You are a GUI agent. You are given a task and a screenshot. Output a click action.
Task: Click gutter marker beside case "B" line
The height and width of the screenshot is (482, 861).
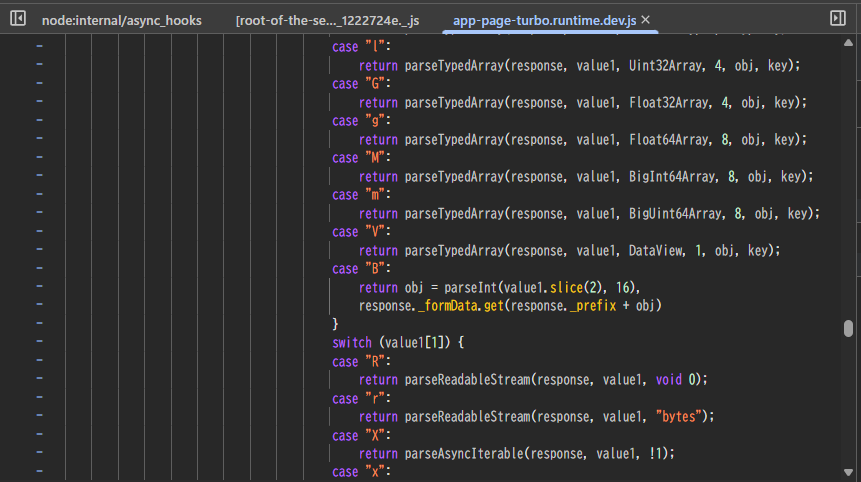coord(40,267)
